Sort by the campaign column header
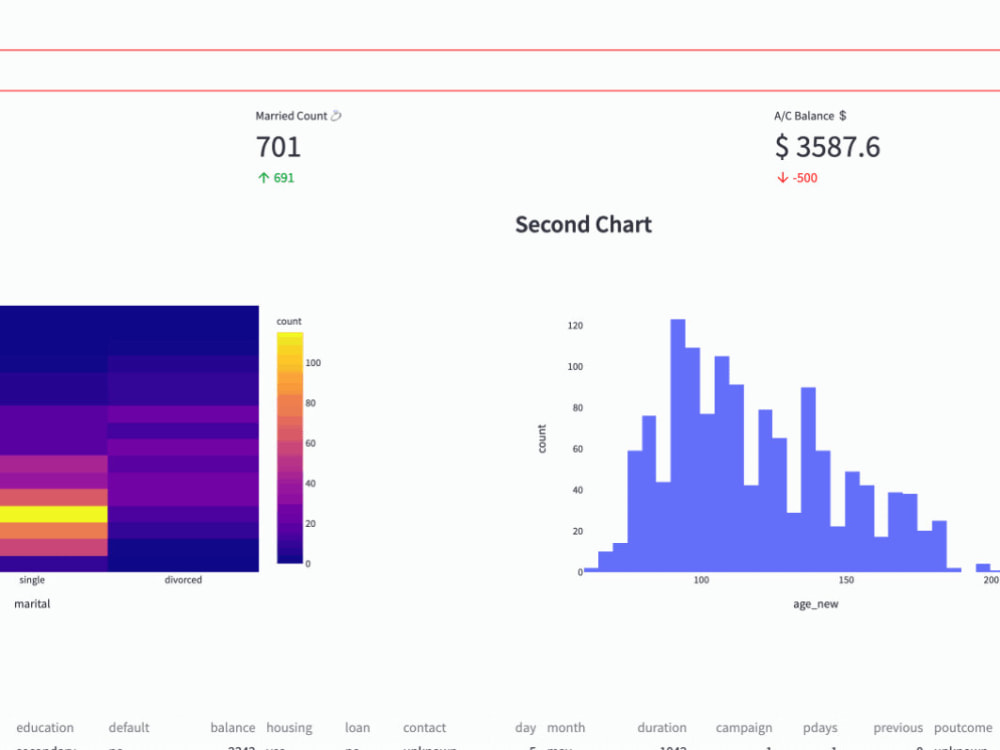This screenshot has width=1000, height=750. coord(744,728)
